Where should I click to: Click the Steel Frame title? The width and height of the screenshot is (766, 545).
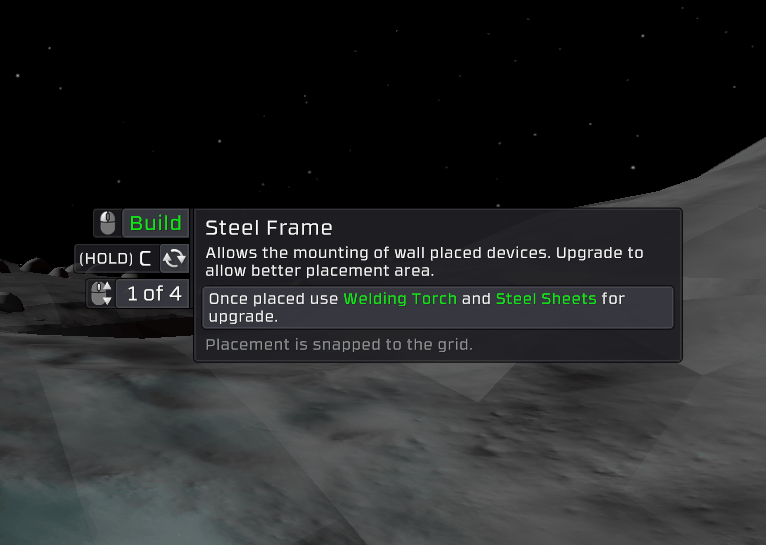[x=269, y=228]
